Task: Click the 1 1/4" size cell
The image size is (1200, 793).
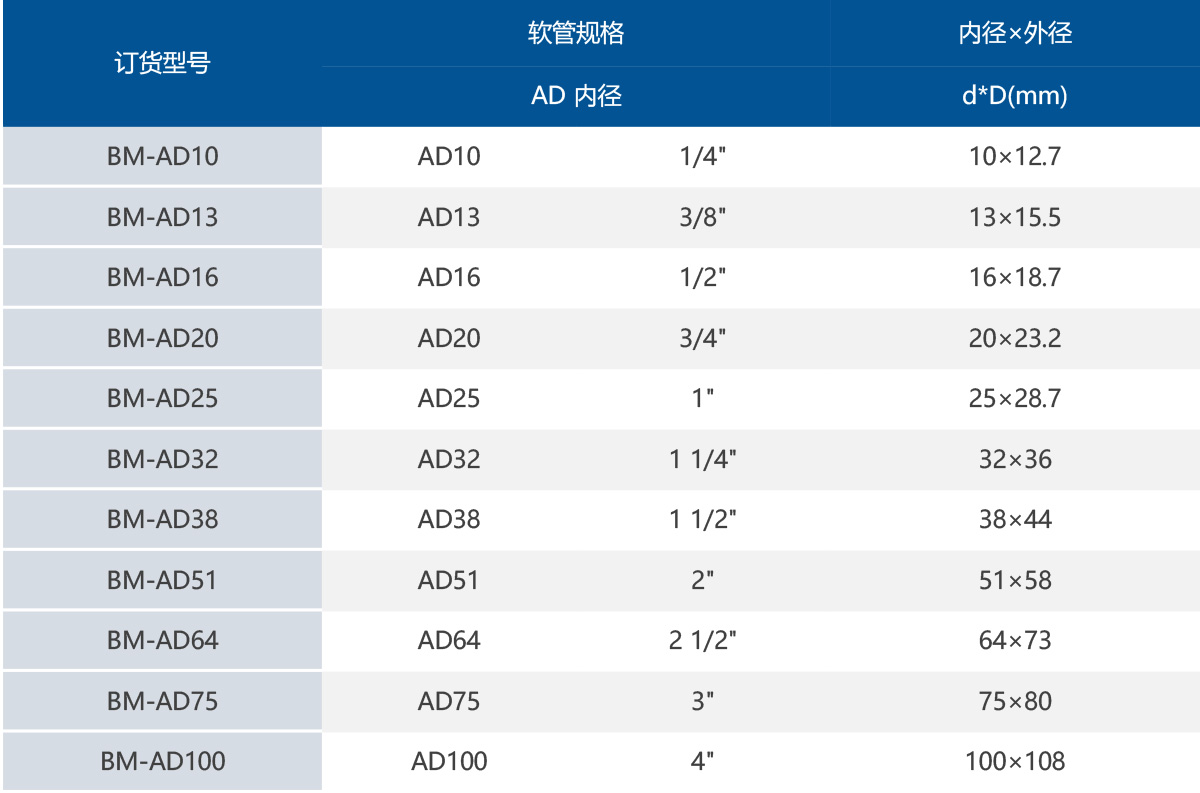Action: click(x=703, y=459)
